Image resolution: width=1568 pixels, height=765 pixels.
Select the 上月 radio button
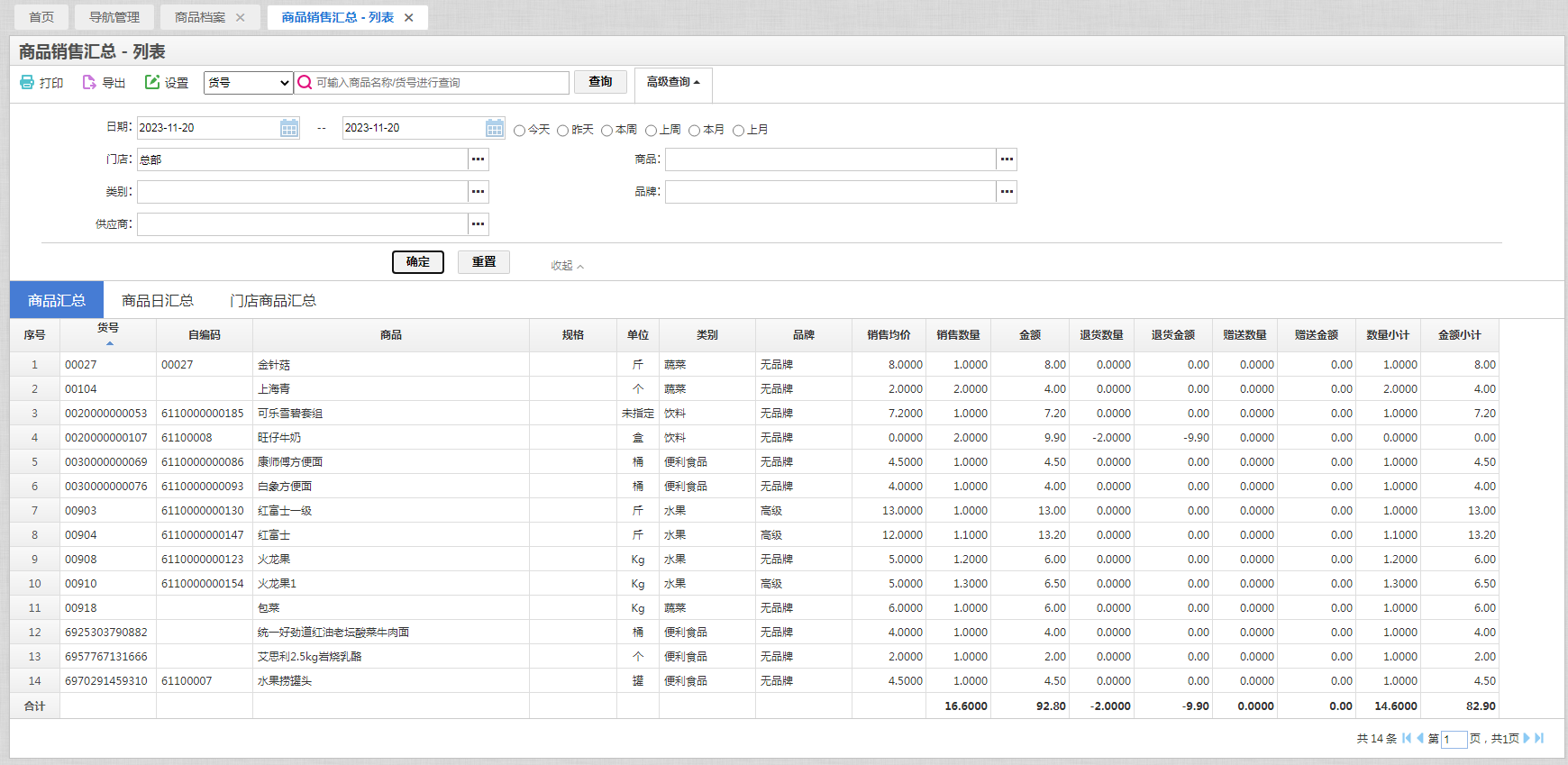click(738, 131)
